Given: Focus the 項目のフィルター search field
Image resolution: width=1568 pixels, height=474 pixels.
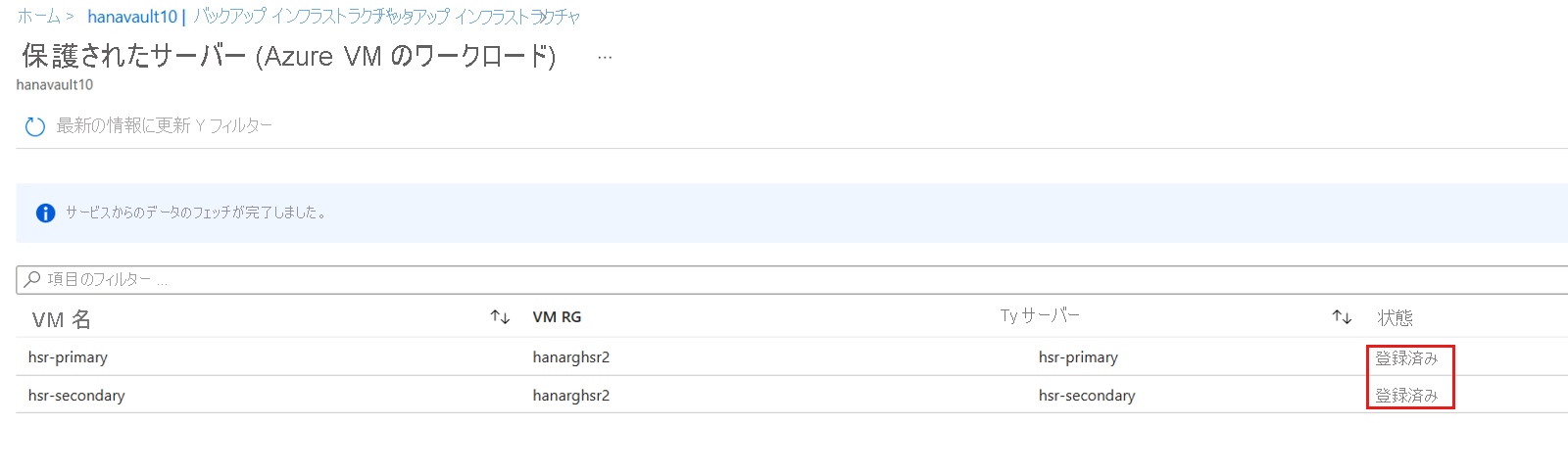Looking at the screenshot, I should tap(792, 279).
